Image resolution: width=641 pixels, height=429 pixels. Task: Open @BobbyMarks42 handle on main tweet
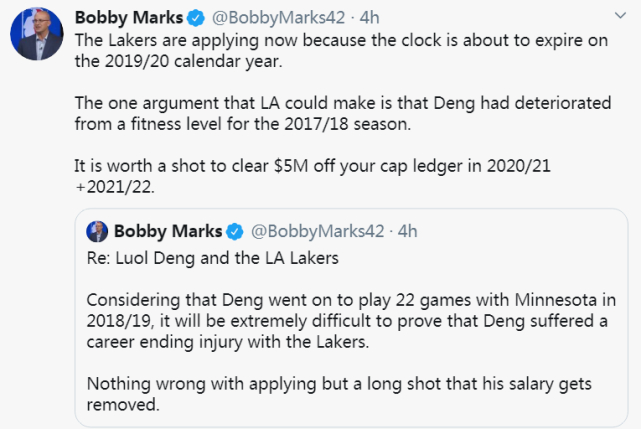[278, 18]
